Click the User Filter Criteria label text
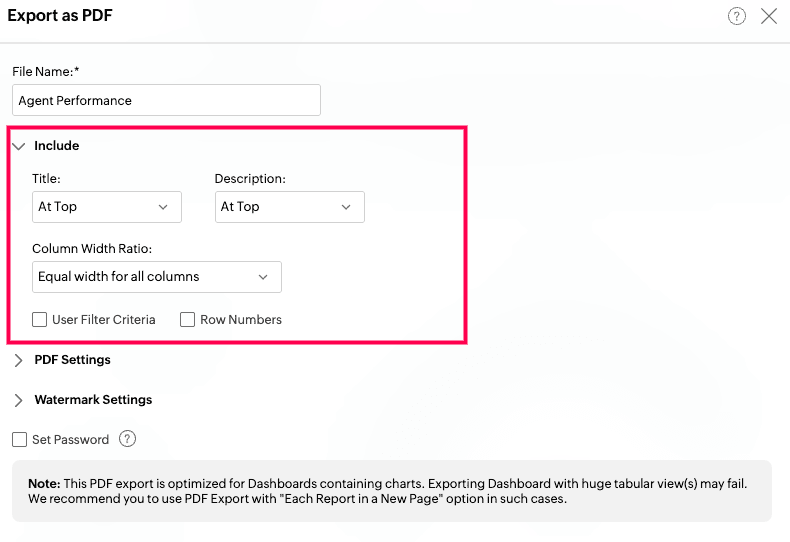Image resolution: width=790 pixels, height=542 pixels. (104, 320)
